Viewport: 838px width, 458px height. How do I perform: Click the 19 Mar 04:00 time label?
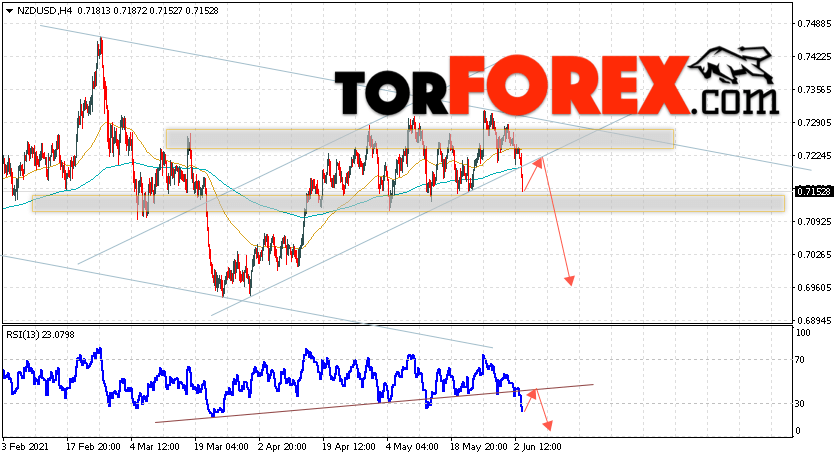(221, 446)
